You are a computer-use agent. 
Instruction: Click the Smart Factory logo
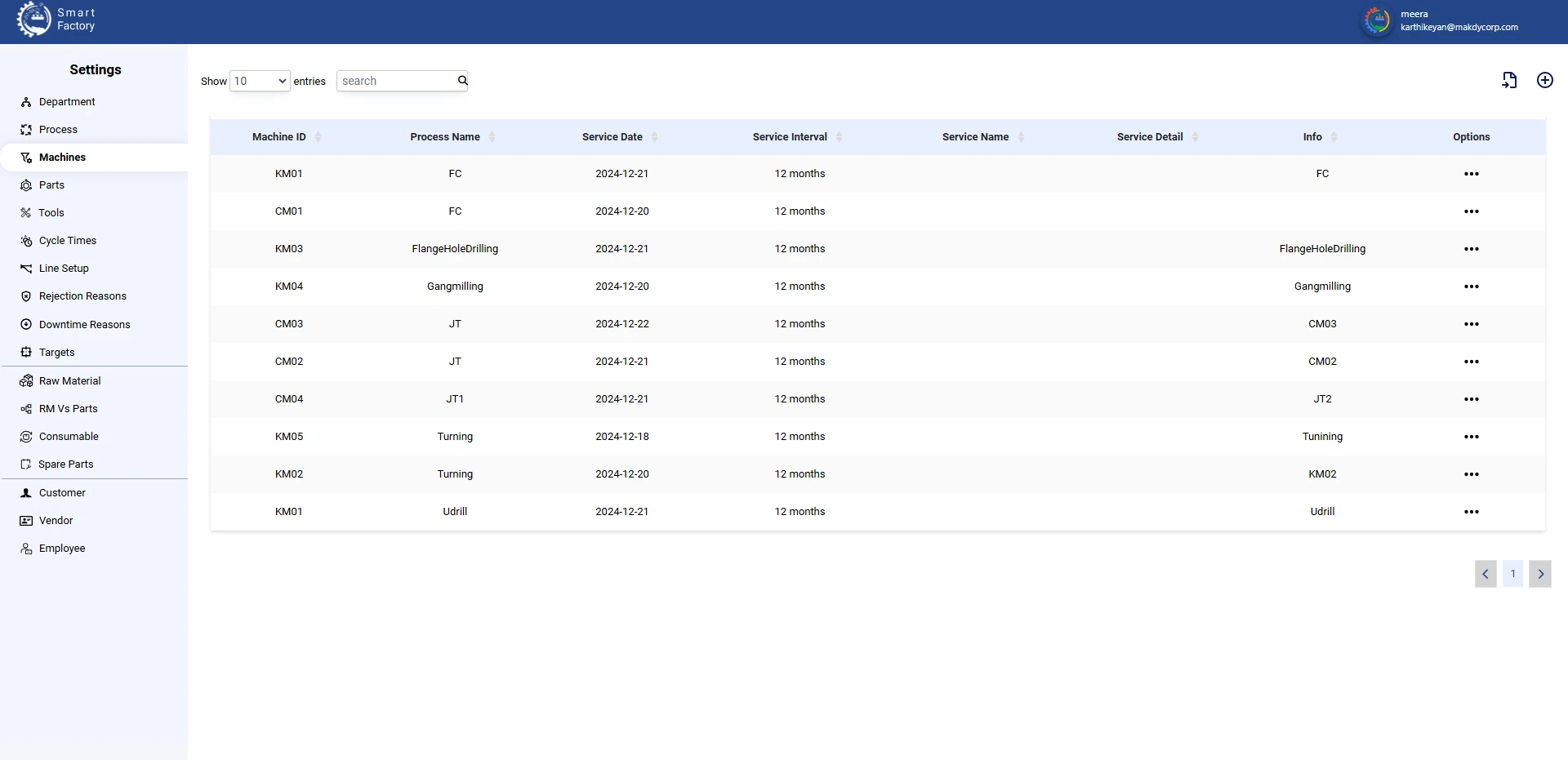click(x=57, y=20)
